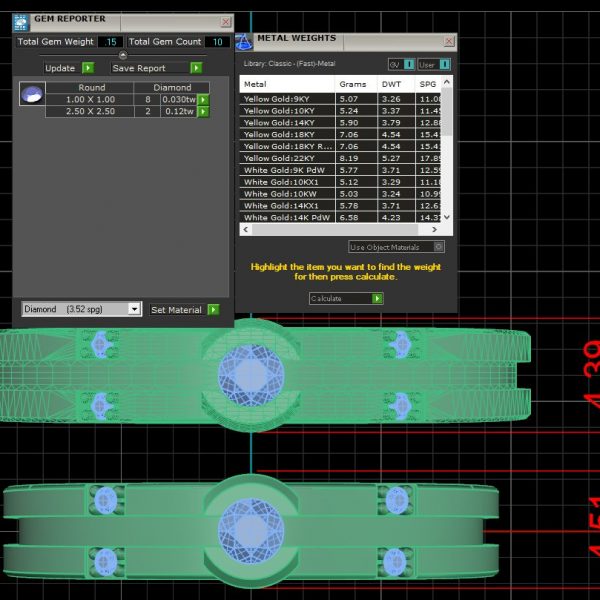Click the 0.030tw weight cell

coord(179,100)
